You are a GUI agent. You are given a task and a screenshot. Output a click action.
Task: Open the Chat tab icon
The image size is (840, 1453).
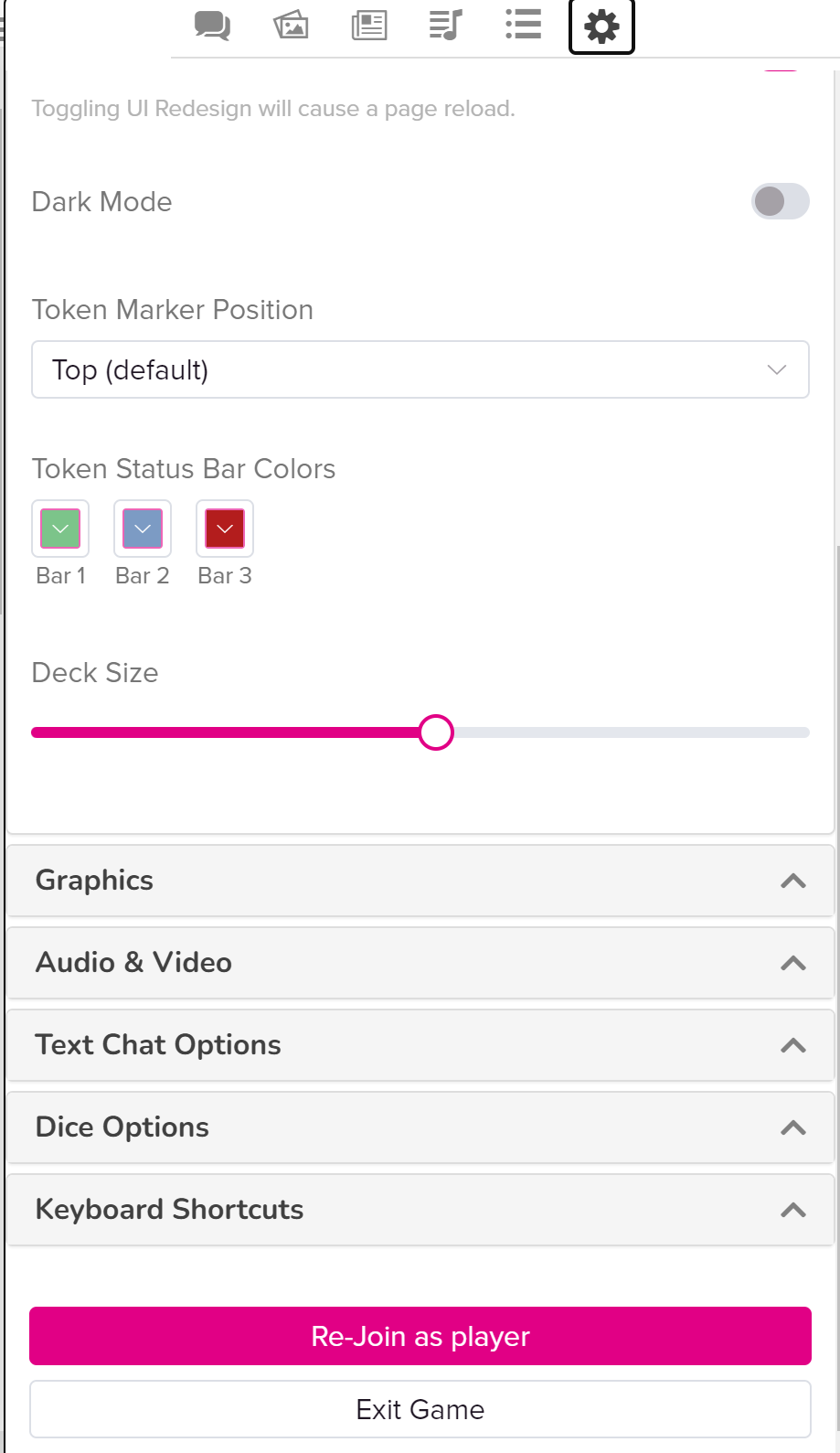[x=212, y=25]
